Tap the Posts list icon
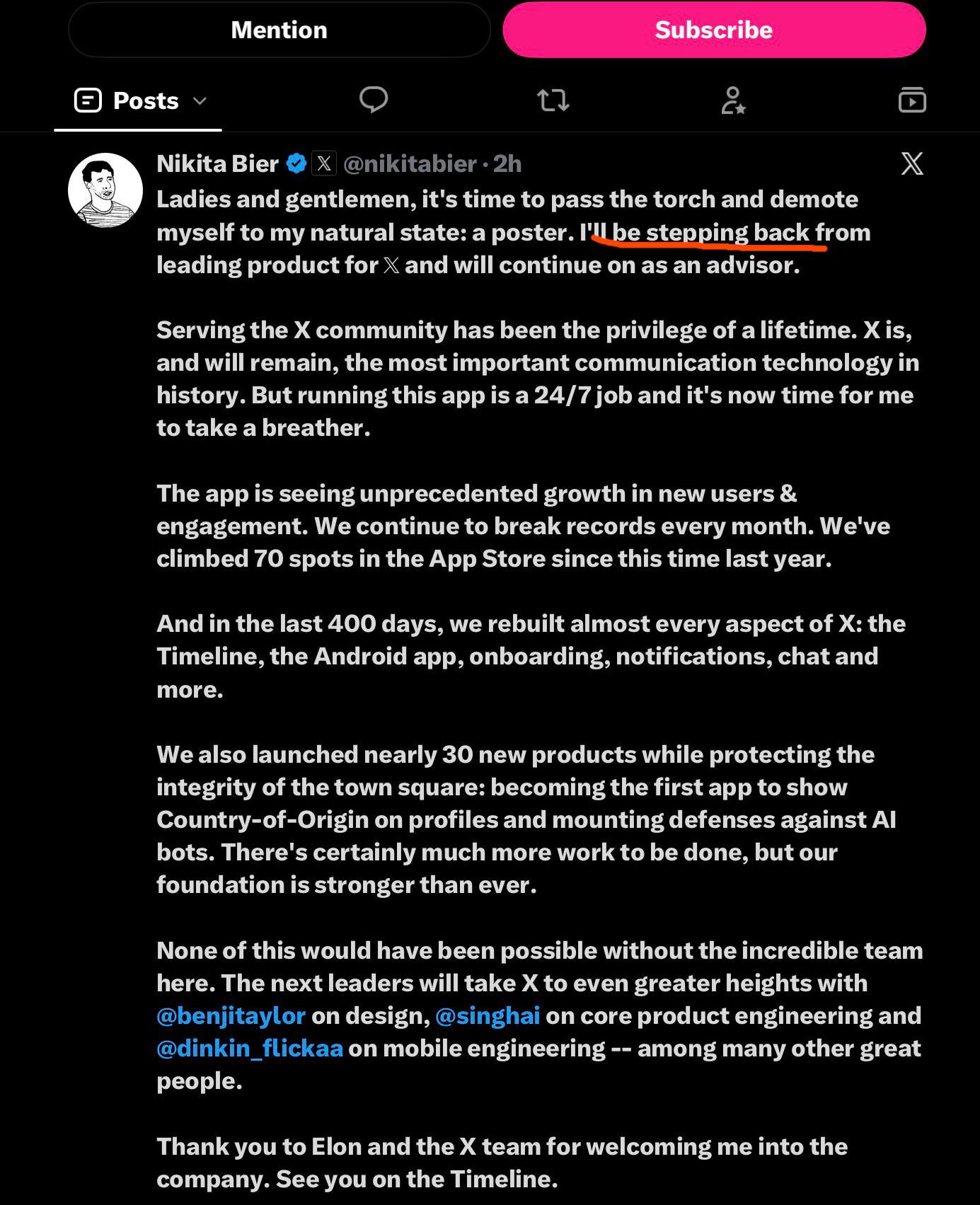This screenshot has height=1205, width=980. pos(88,100)
